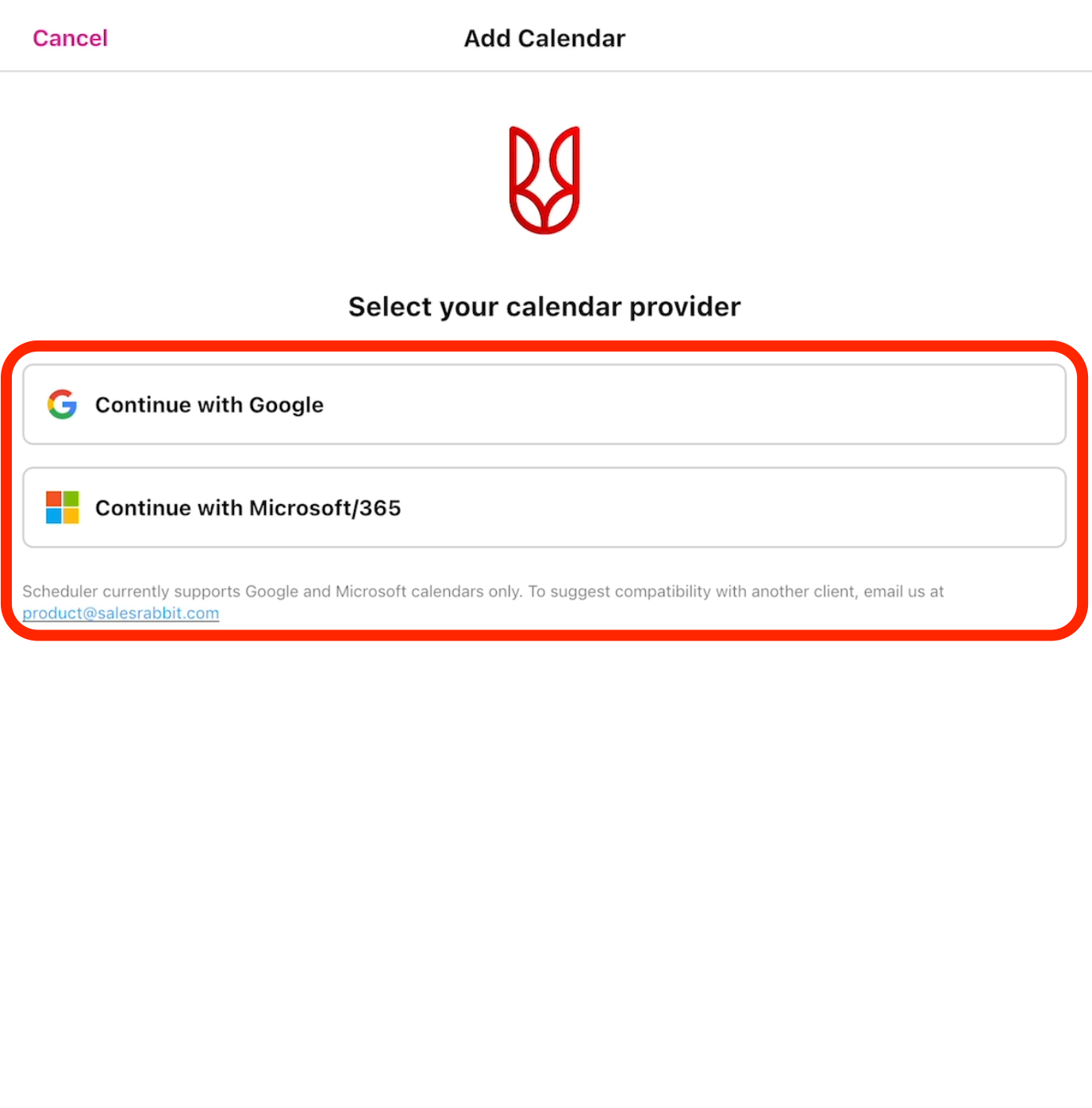
Task: Choose Continue with Google provider button
Action: click(x=544, y=404)
